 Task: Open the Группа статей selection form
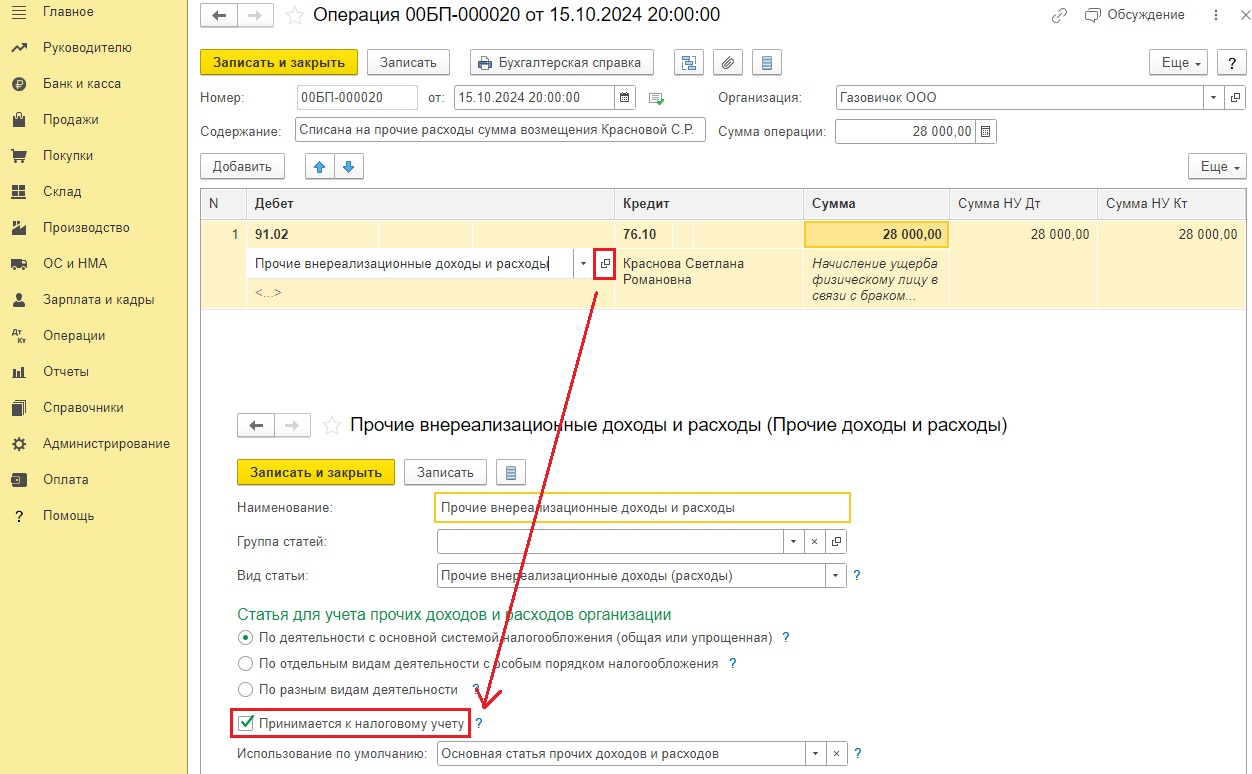click(x=836, y=541)
